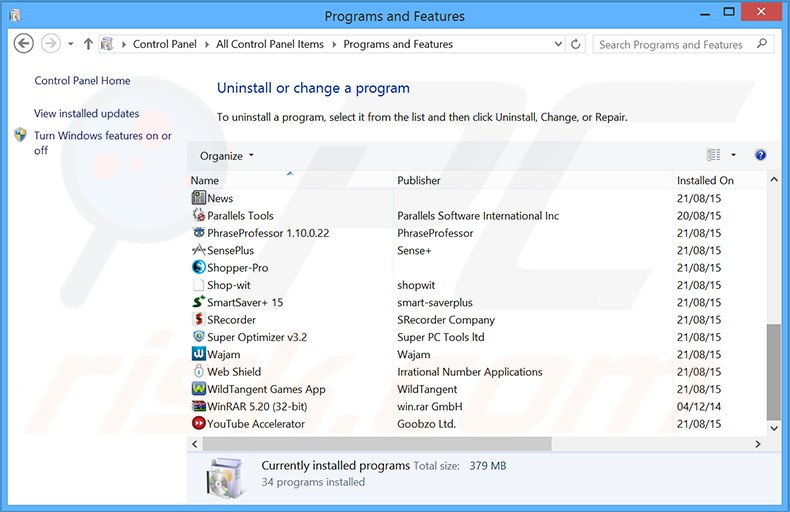Select the Super Optimizer v3.2 entry
Viewport: 790px width, 512px height.
[x=257, y=337]
